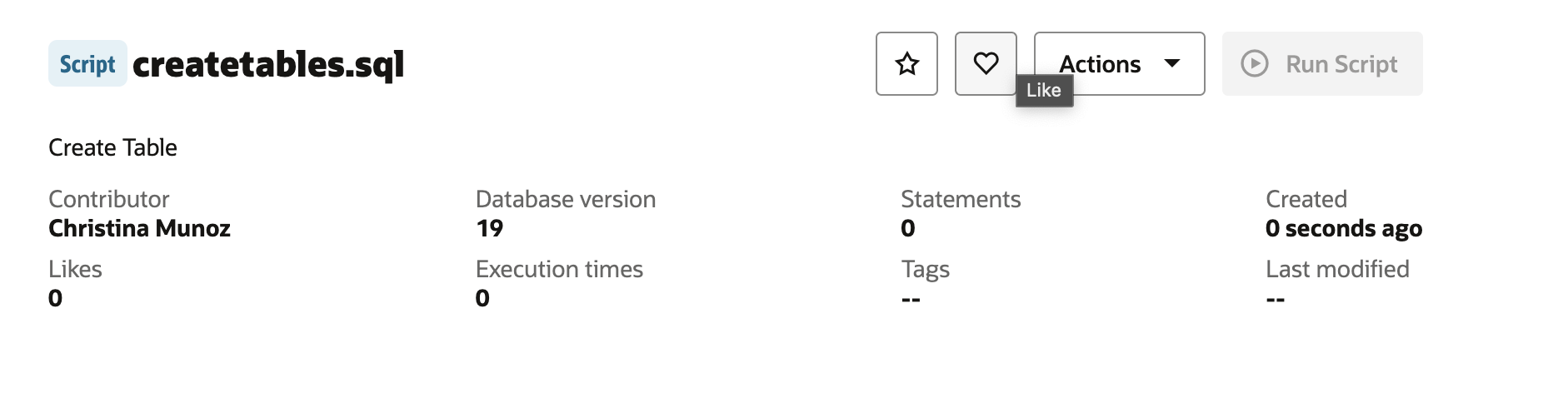Click the createtables.sql script title
Screen dimensions: 1568x403
coord(268,64)
